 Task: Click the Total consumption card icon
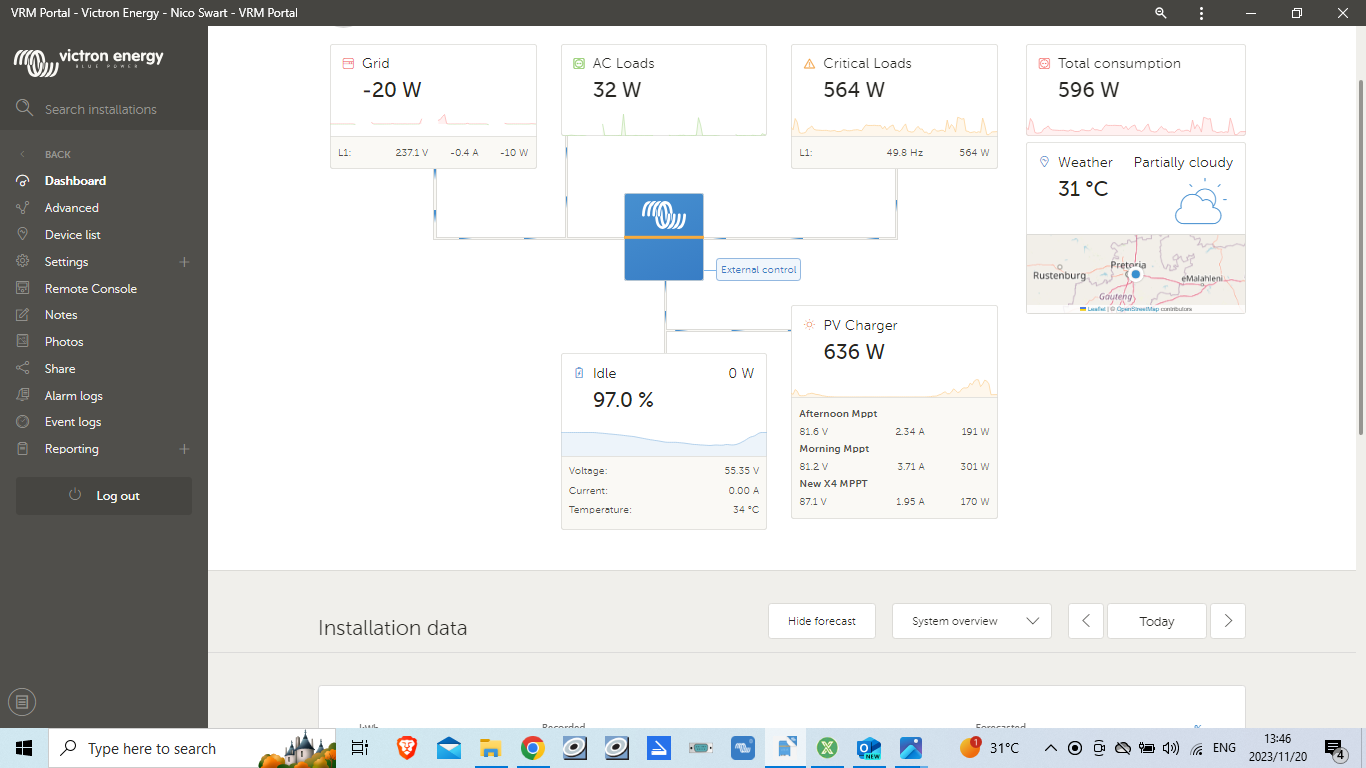click(1044, 63)
